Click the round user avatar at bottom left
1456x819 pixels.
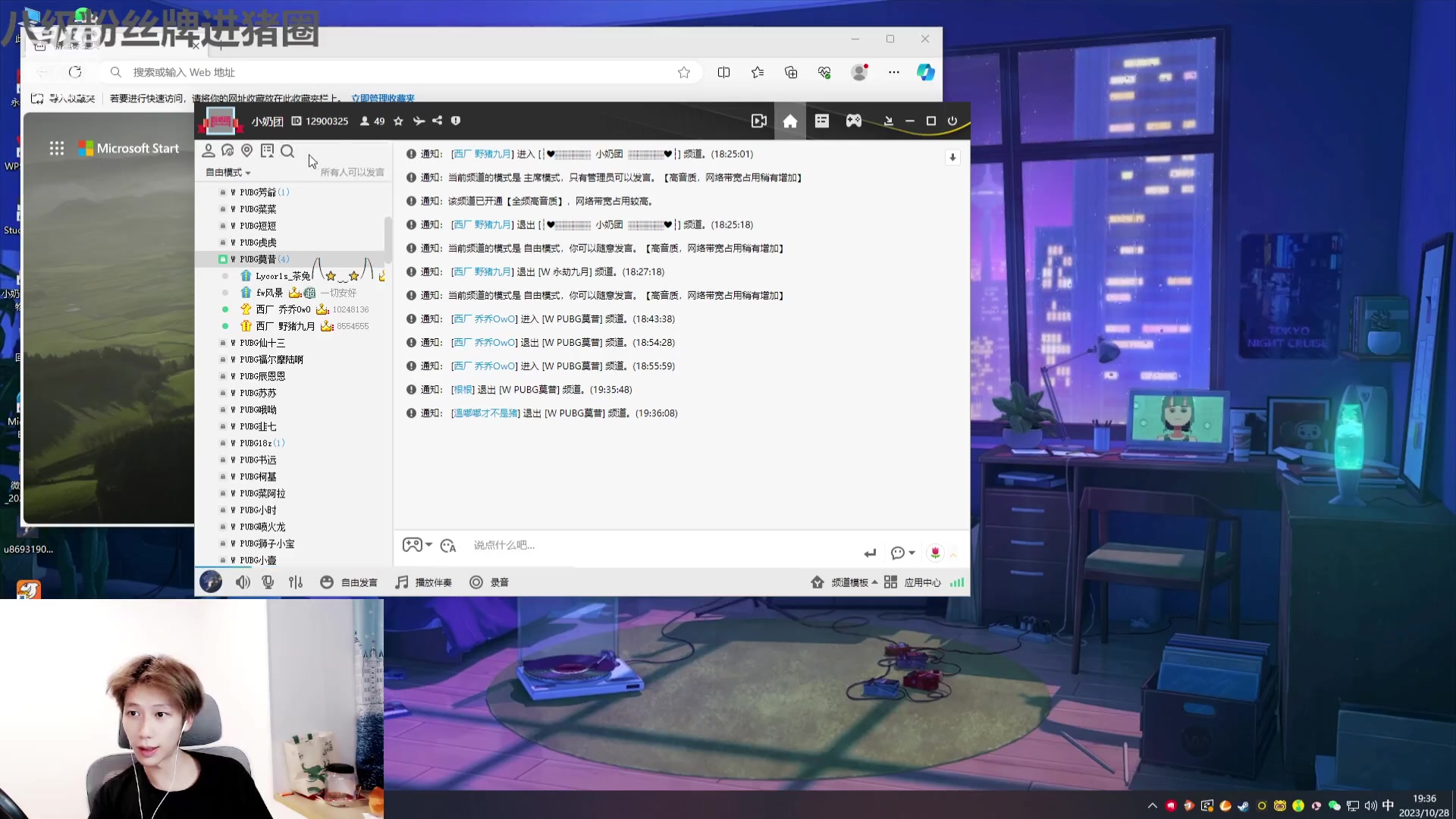tap(211, 582)
